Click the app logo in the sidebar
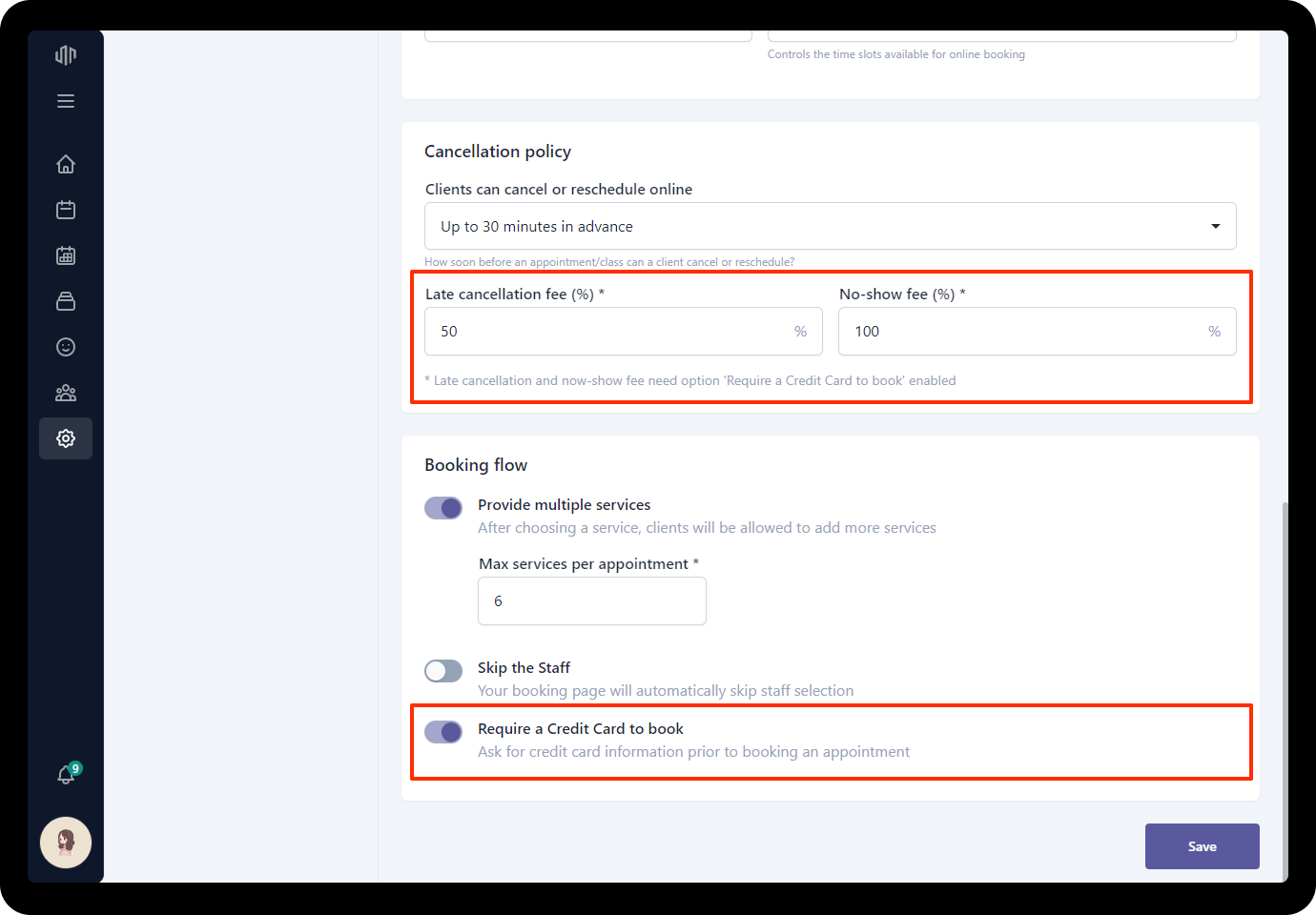Viewport: 1316px width, 915px height. [66, 55]
